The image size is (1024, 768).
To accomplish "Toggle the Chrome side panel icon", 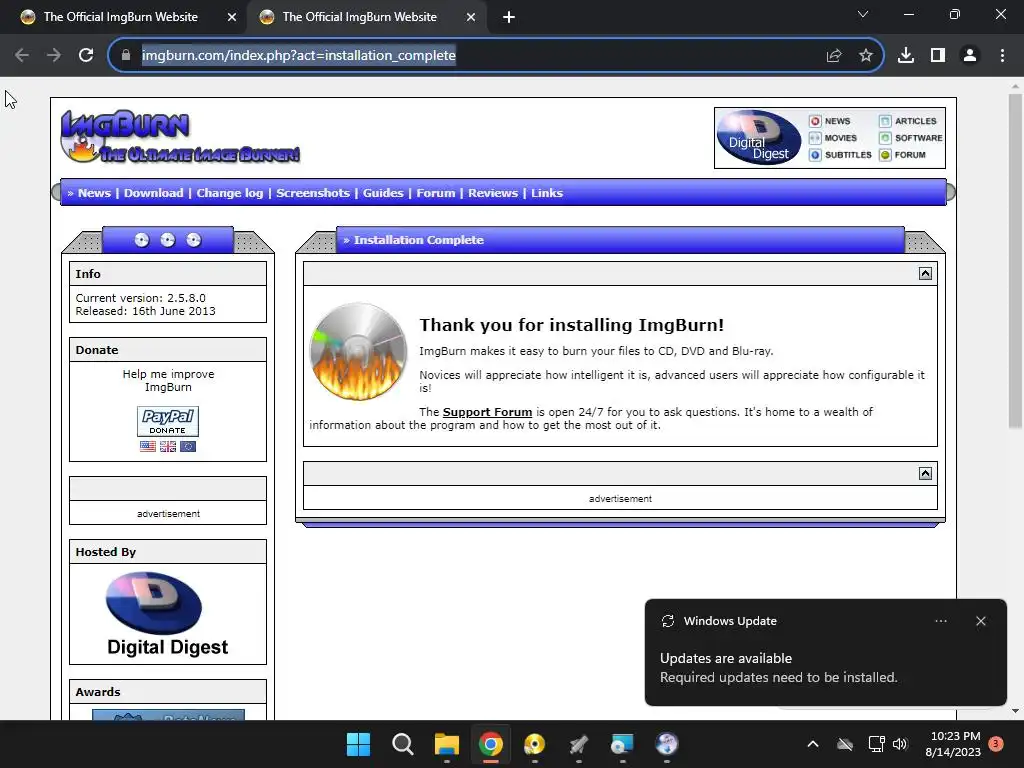I will (x=938, y=55).
